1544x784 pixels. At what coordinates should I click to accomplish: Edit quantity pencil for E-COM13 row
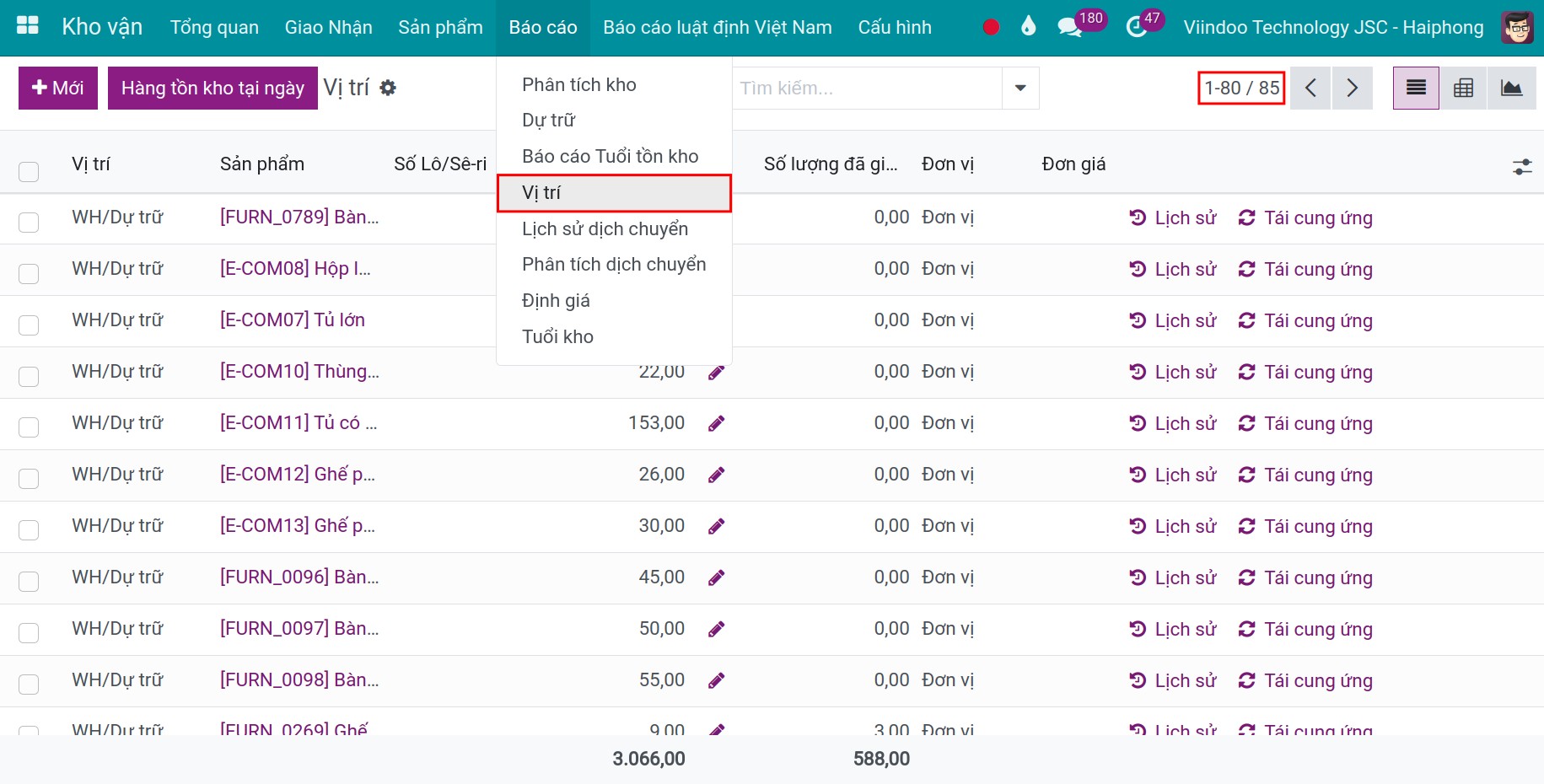(x=716, y=526)
